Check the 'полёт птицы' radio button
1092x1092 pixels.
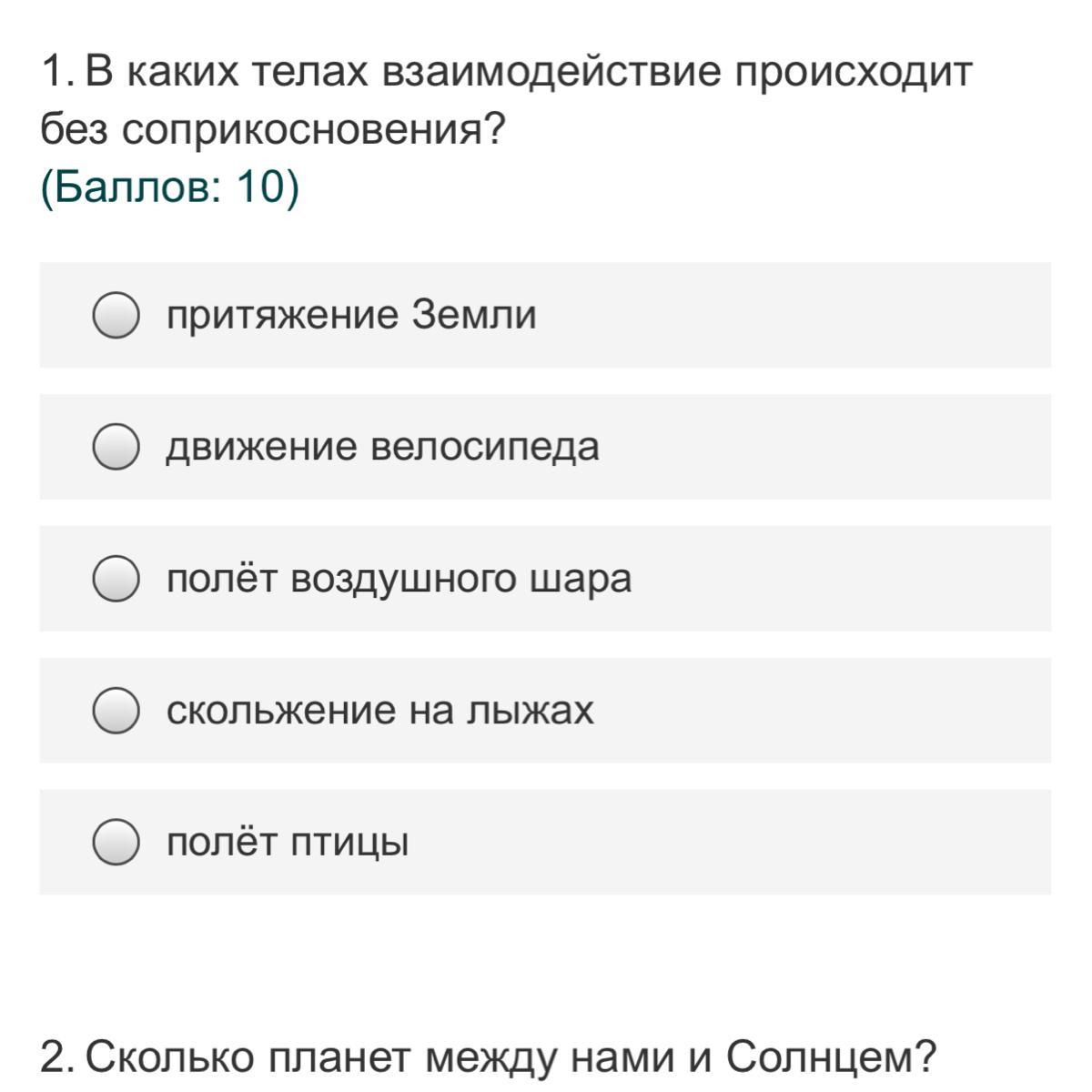(x=116, y=842)
